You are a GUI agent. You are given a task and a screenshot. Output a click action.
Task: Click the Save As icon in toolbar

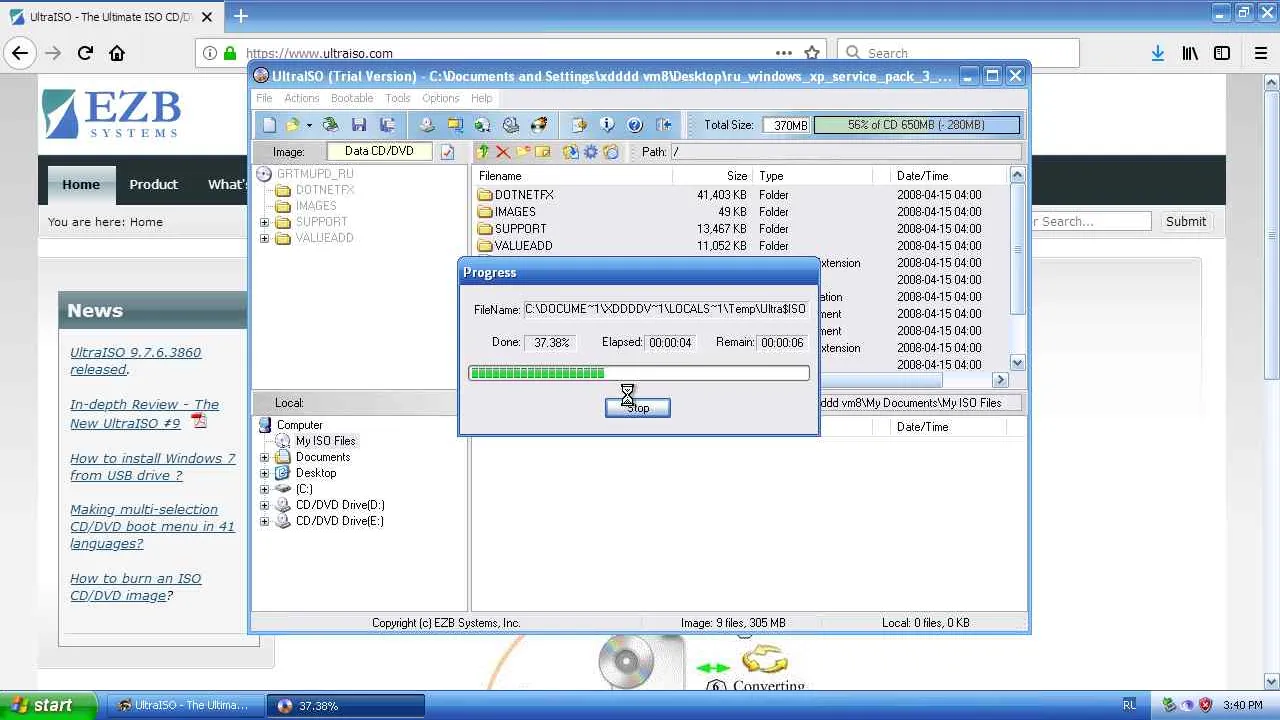[x=387, y=125]
